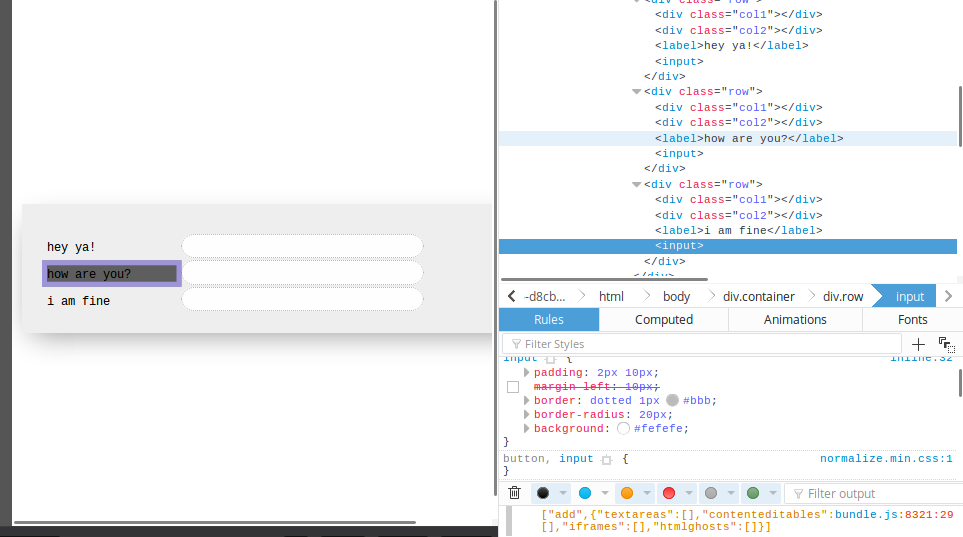Switch to the Computed tab
Image resolution: width=963 pixels, height=537 pixels.
click(x=664, y=319)
